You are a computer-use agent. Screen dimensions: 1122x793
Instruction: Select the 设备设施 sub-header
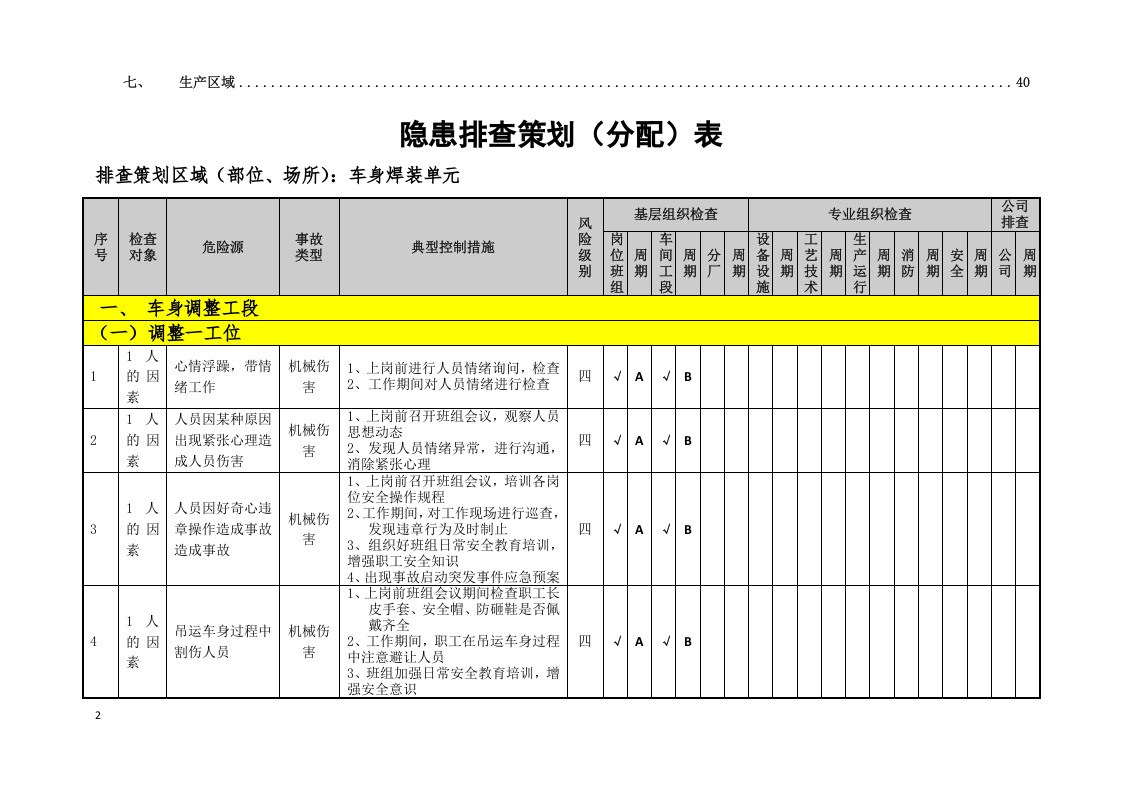[761, 263]
